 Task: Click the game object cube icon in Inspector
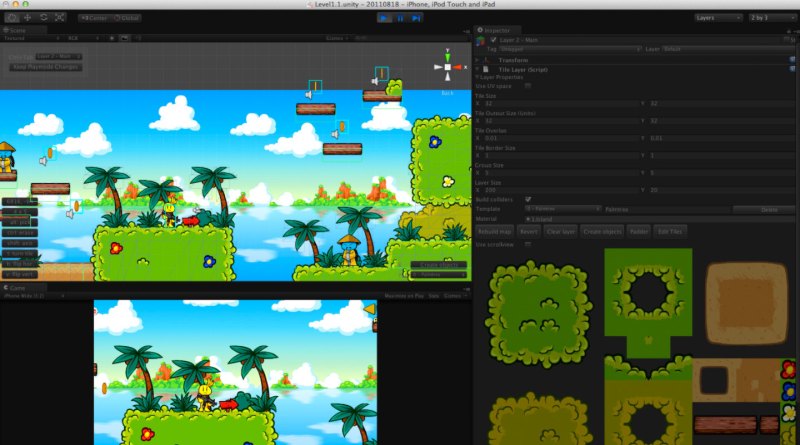pyautogui.click(x=480, y=40)
